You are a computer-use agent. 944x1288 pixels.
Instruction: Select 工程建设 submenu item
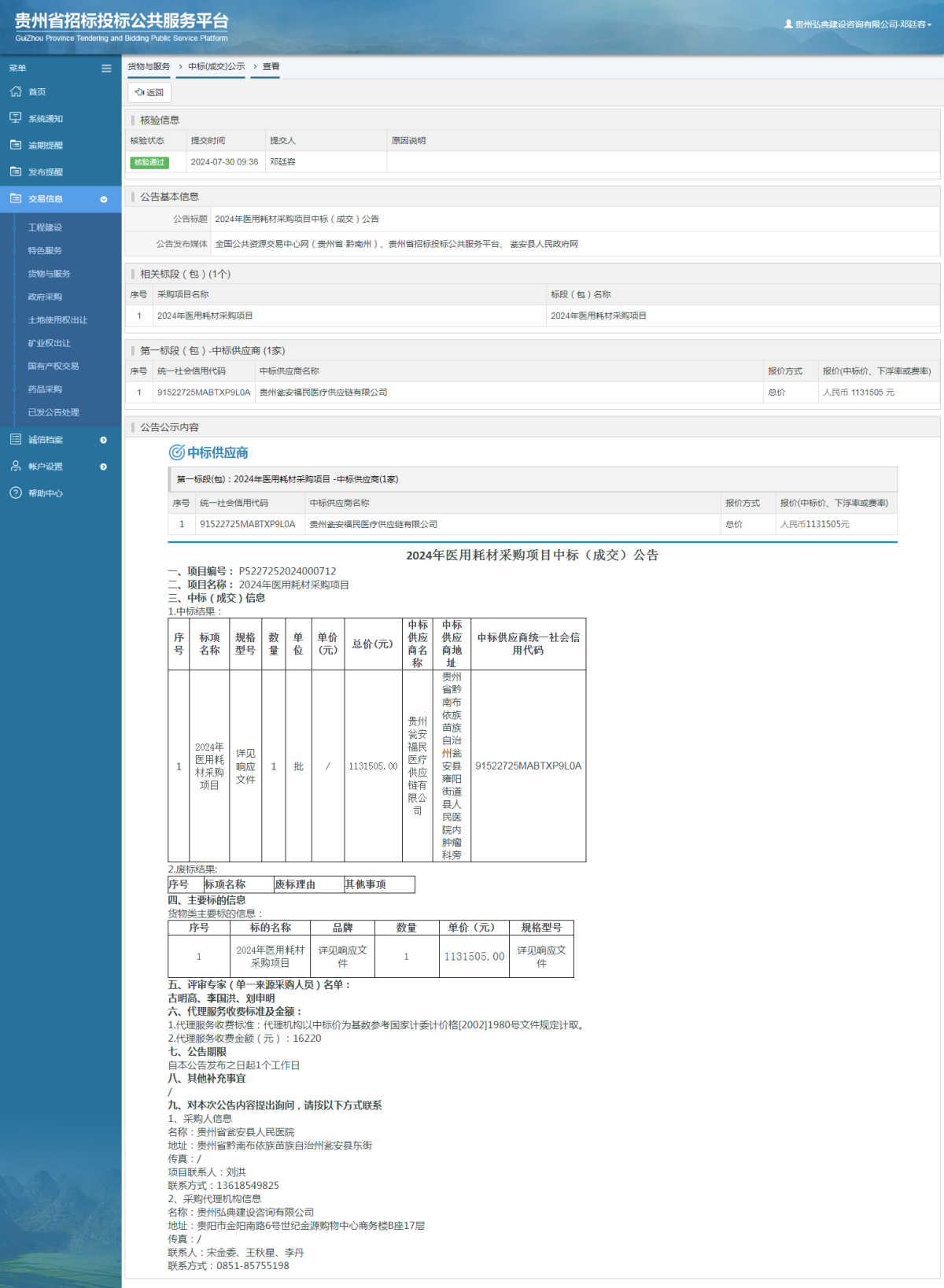[45, 227]
